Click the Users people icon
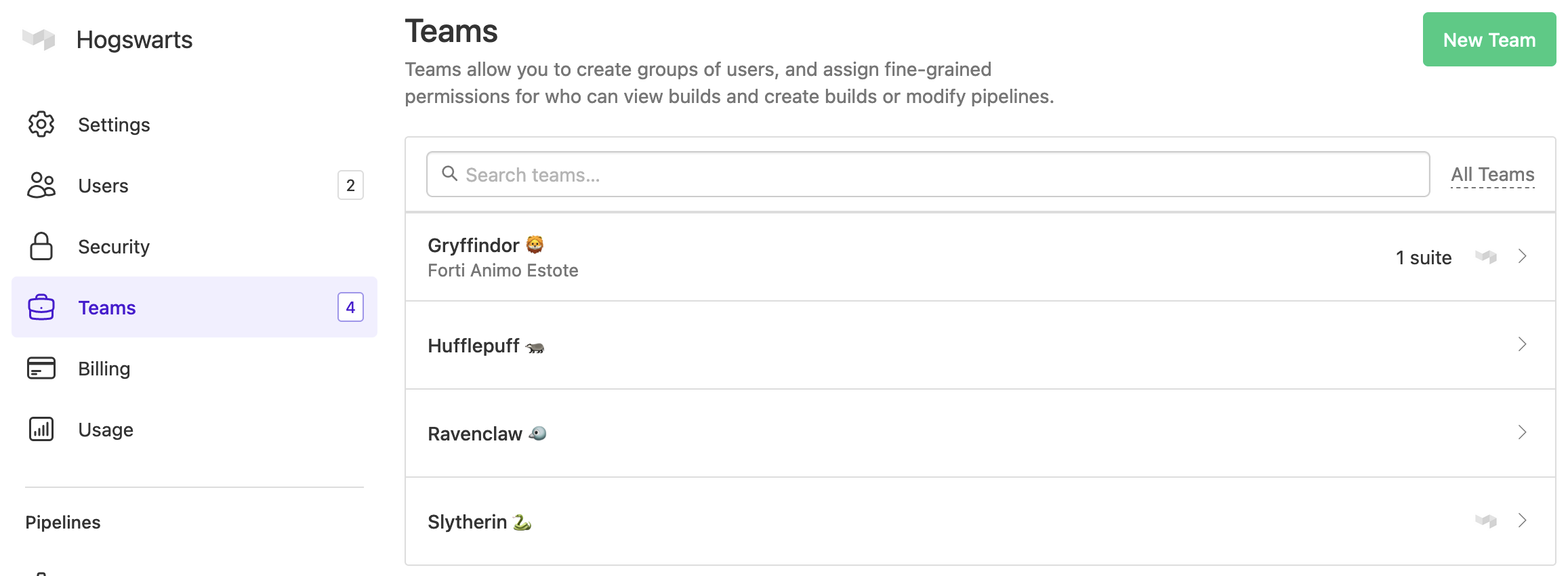 click(x=41, y=185)
